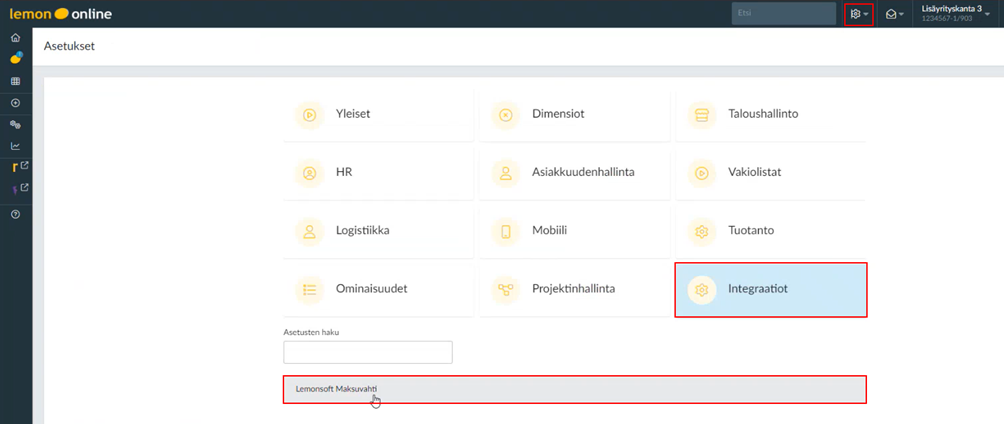Select the Integraatiot settings category
Image resolution: width=1004 pixels, height=424 pixels.
point(770,289)
